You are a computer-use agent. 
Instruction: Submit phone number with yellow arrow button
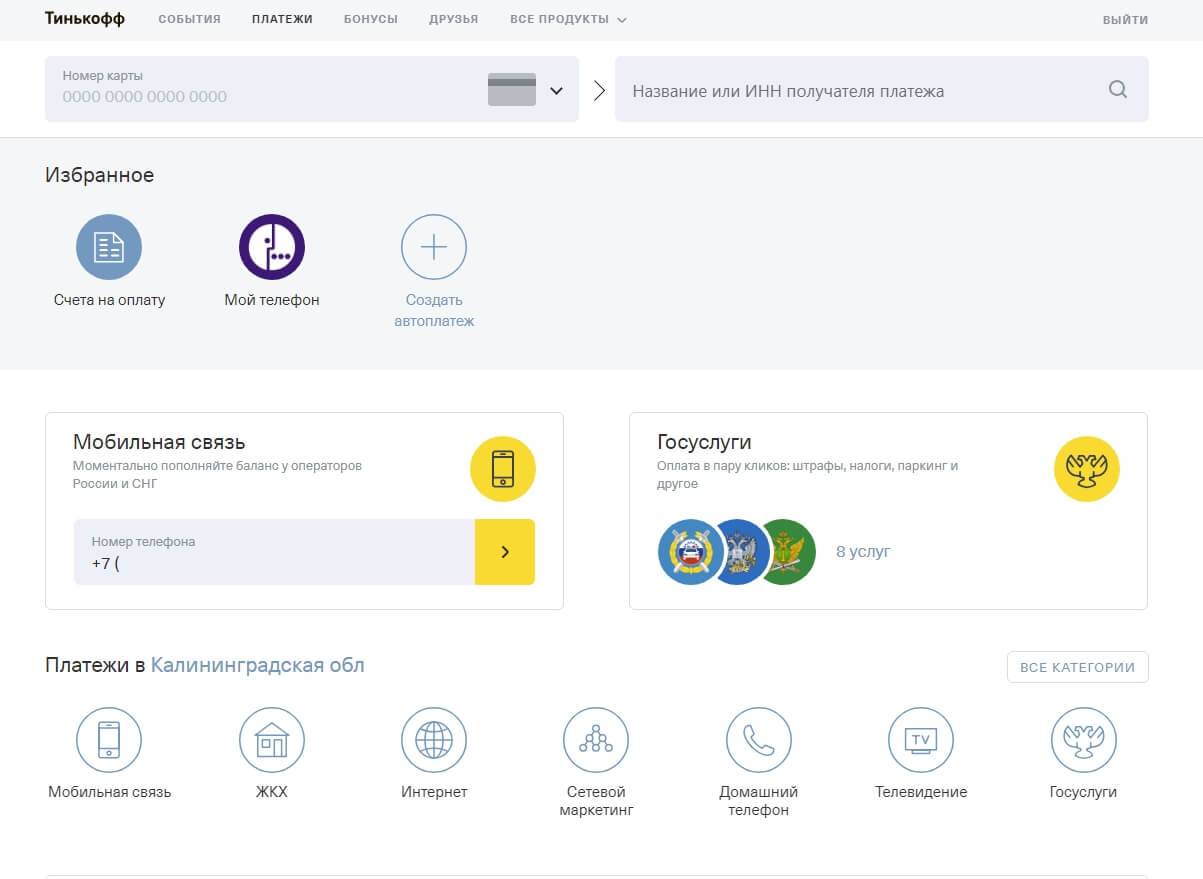click(504, 552)
